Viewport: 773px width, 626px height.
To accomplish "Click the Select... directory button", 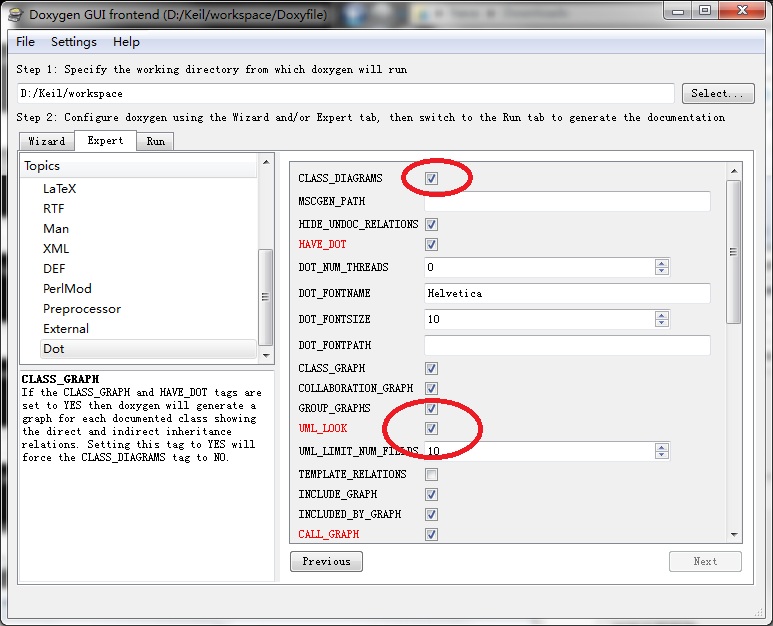I will (718, 93).
